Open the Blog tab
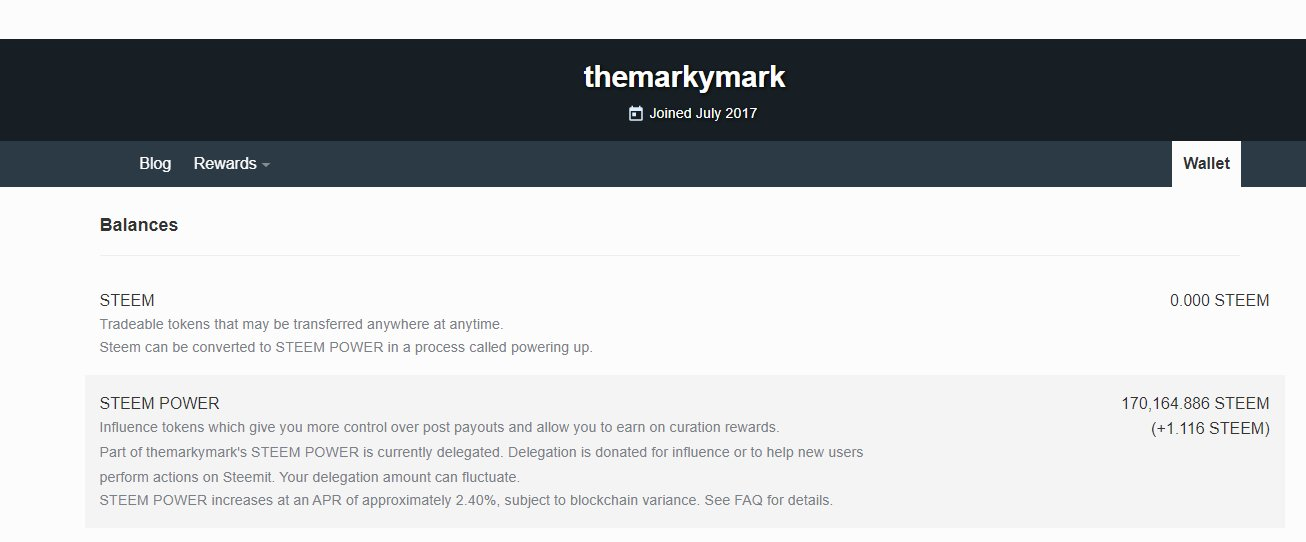 tap(155, 164)
